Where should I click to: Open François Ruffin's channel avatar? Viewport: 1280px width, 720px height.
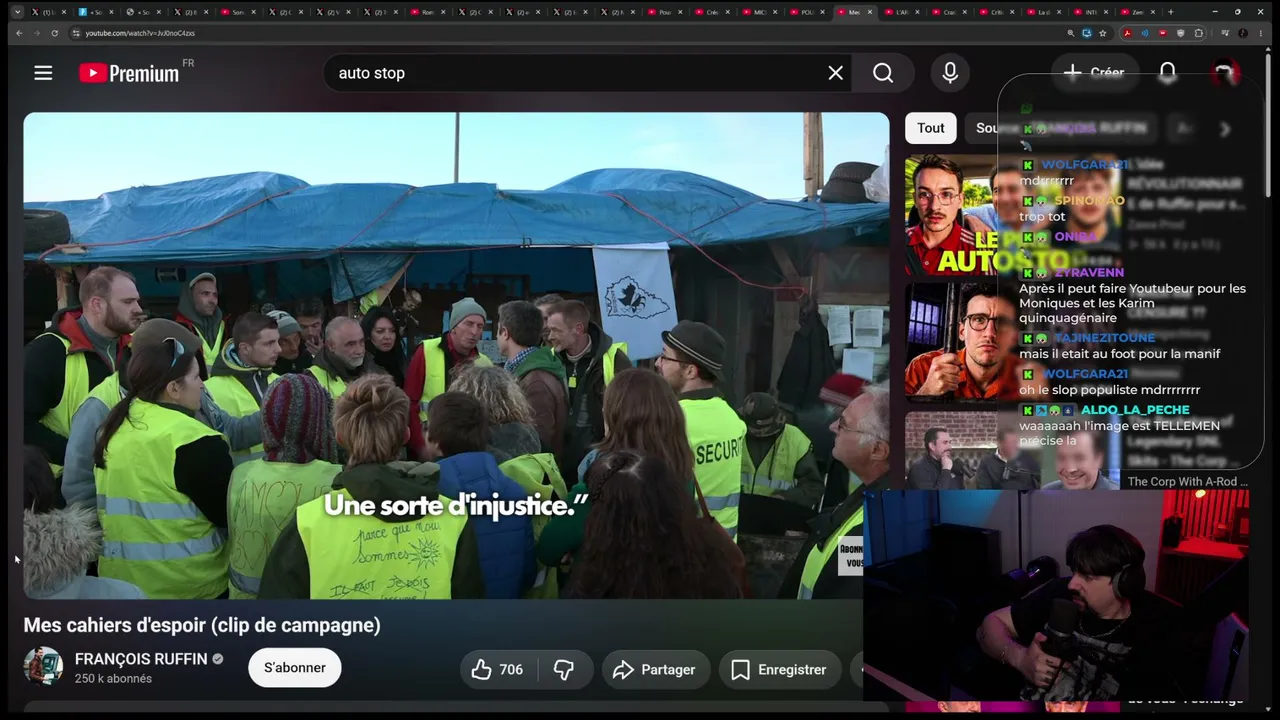(x=43, y=667)
